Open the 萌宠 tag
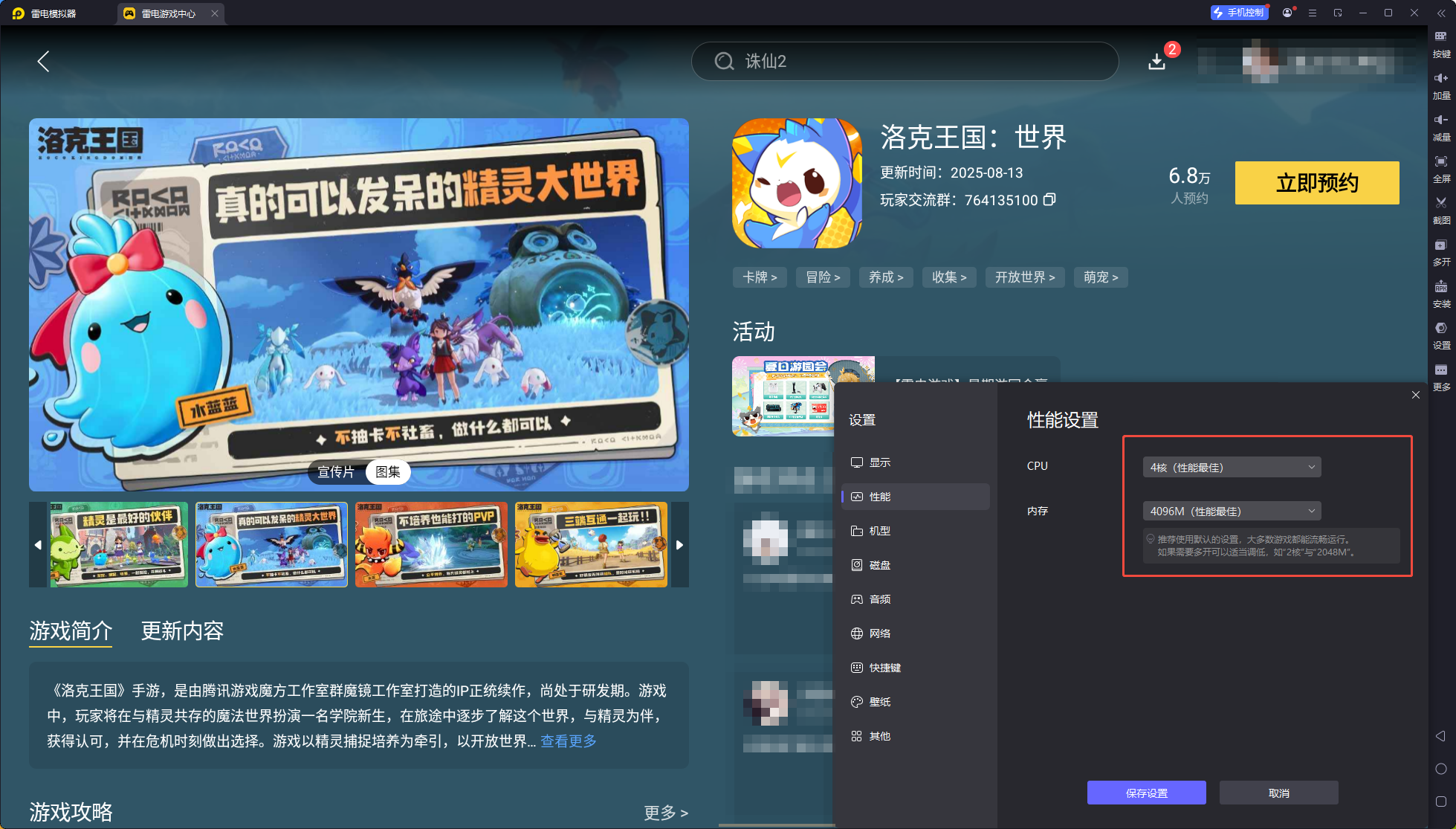The width and height of the screenshot is (1456, 829). tap(1101, 277)
